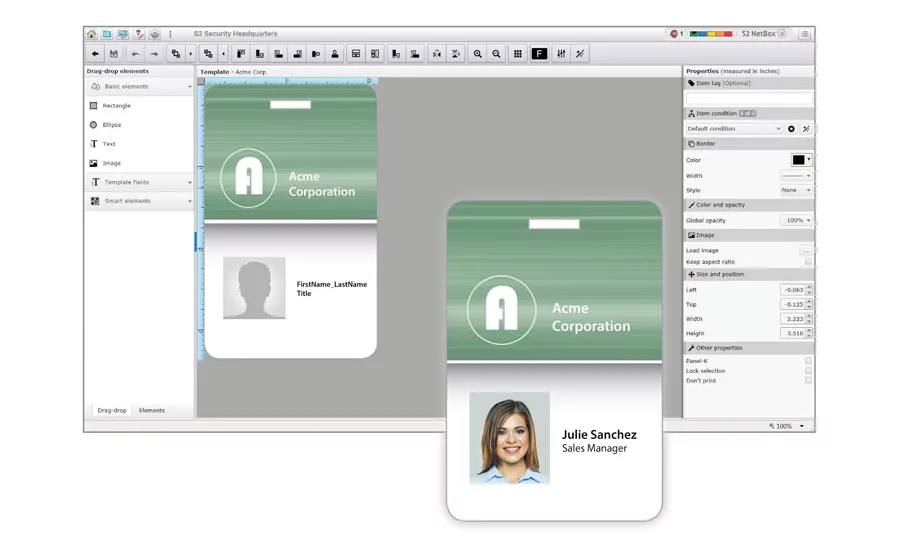Select the Acme Corporation text on the template
Image resolution: width=900 pixels, height=550 pixels.
(321, 184)
